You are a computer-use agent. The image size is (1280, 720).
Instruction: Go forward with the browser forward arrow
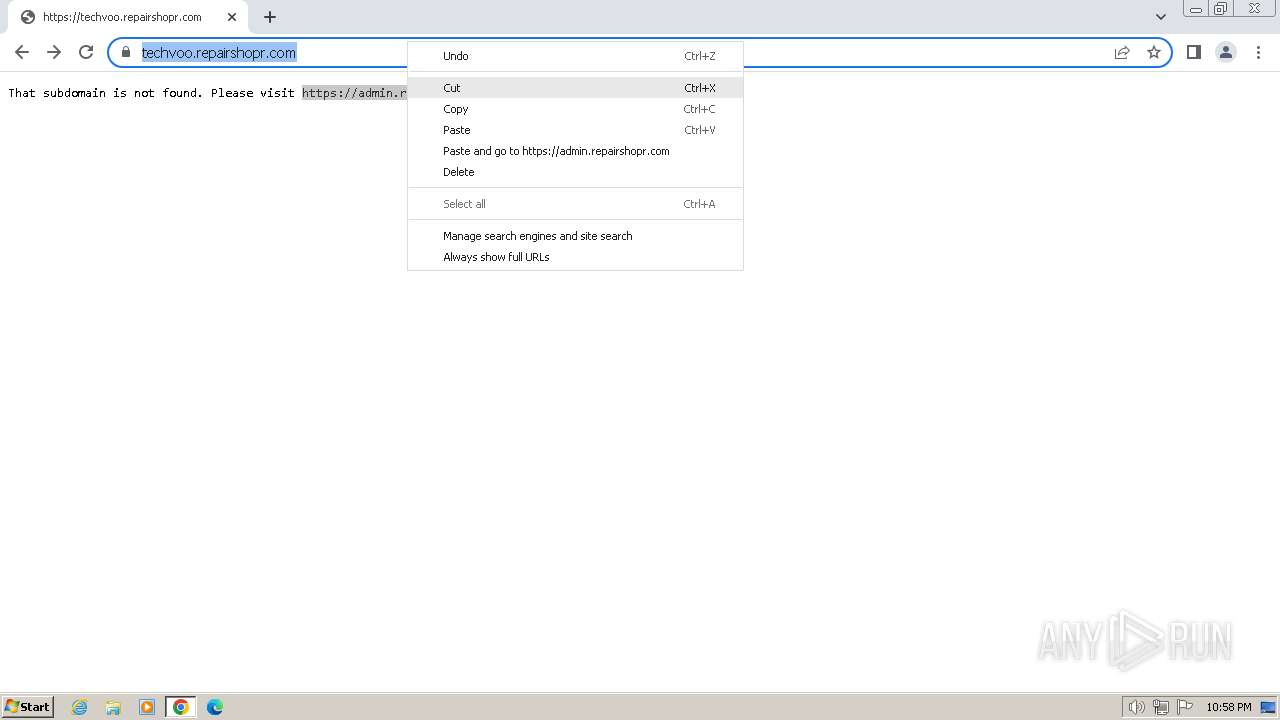pos(54,52)
